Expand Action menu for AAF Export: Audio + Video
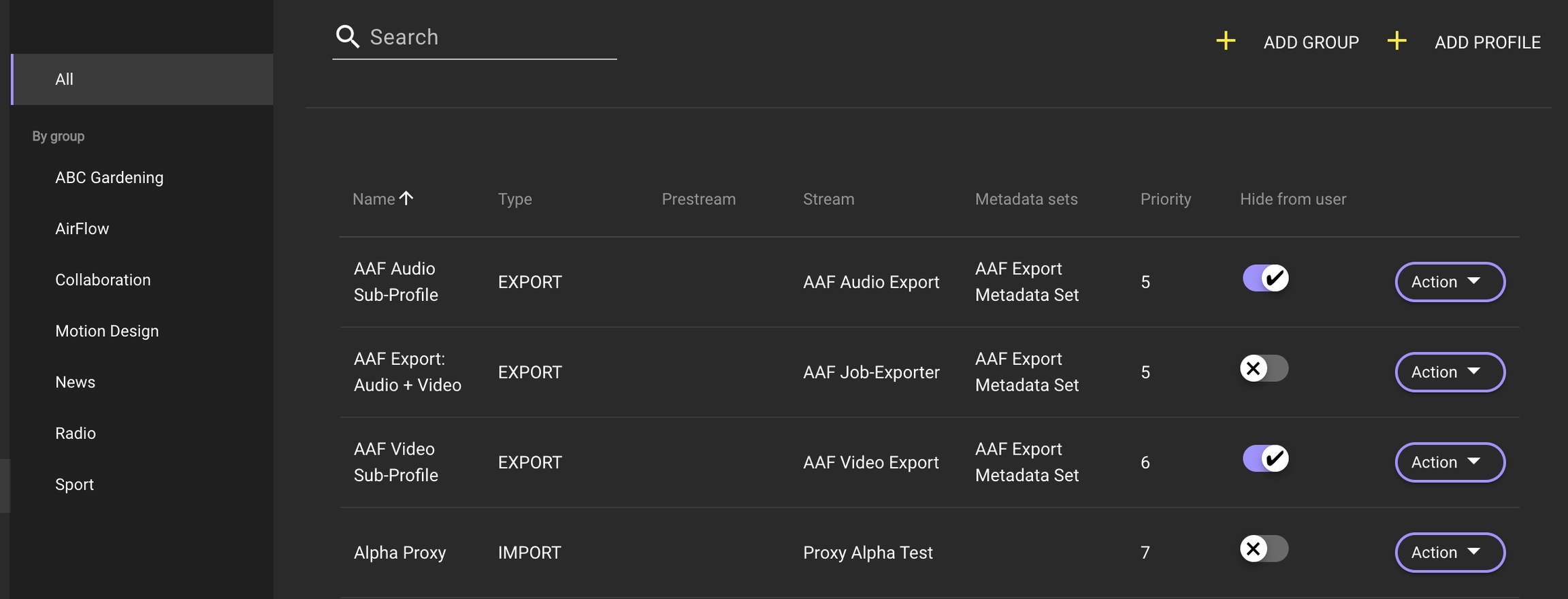The image size is (1568, 599). pos(1450,372)
